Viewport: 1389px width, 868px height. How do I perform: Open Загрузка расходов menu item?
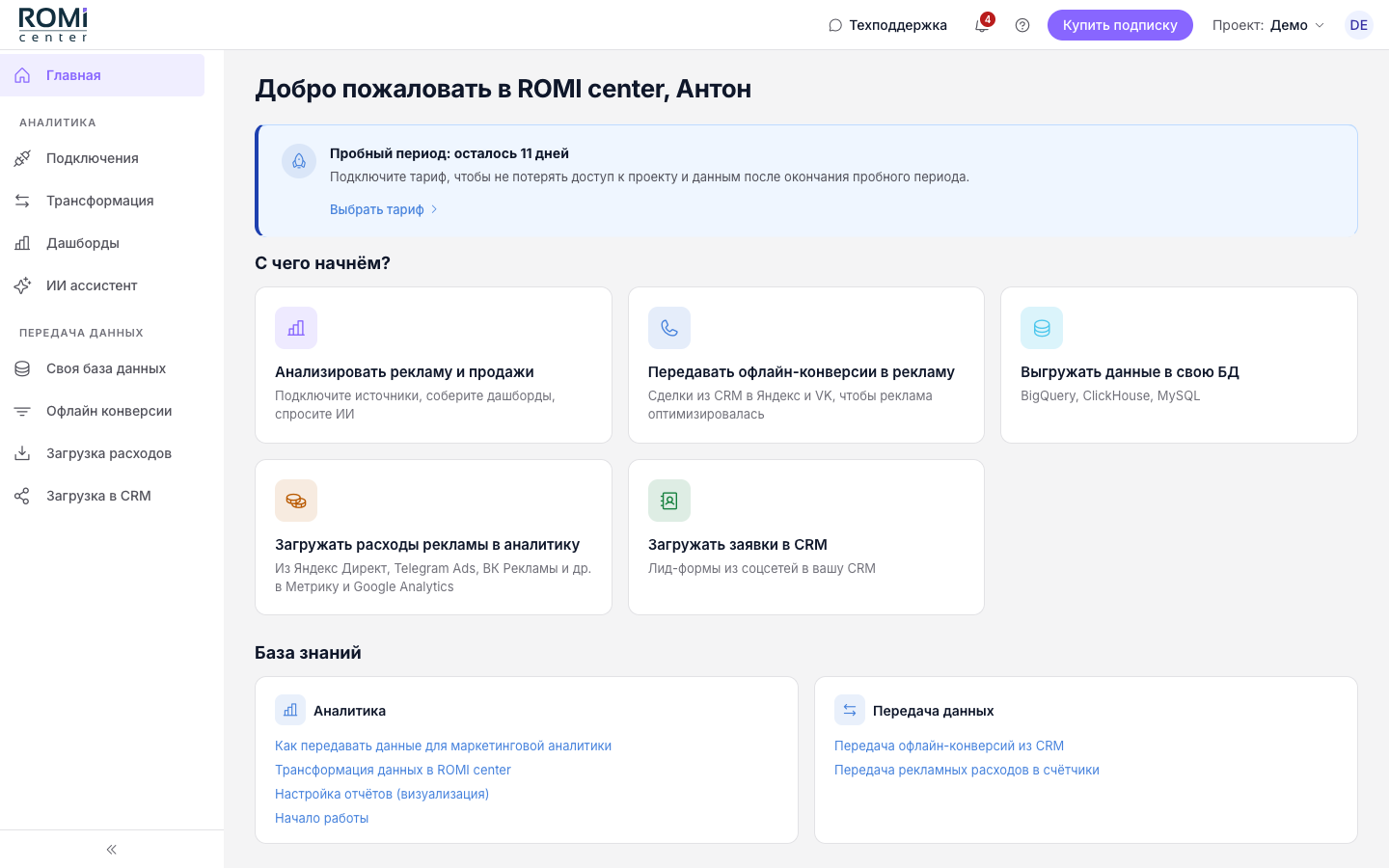102,453
